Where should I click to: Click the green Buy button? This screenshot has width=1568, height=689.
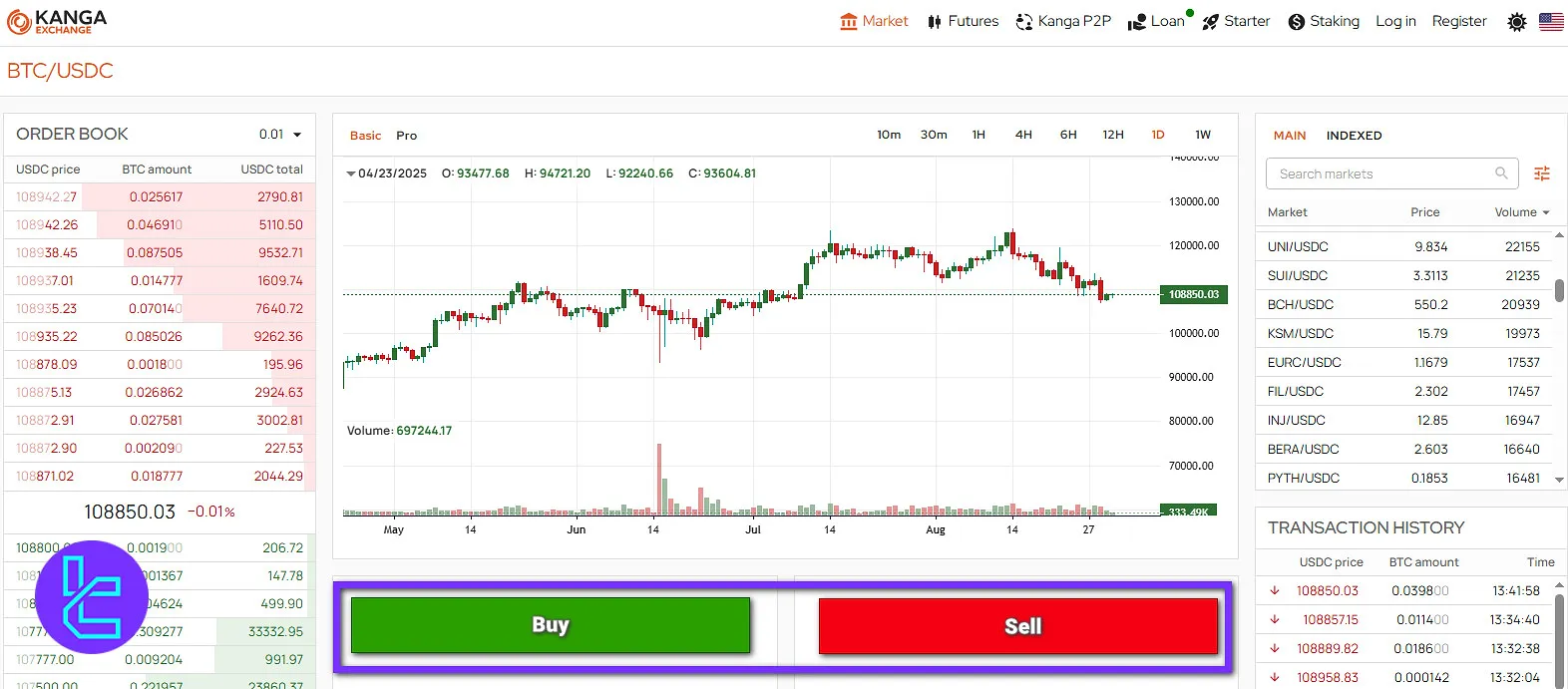(x=551, y=625)
